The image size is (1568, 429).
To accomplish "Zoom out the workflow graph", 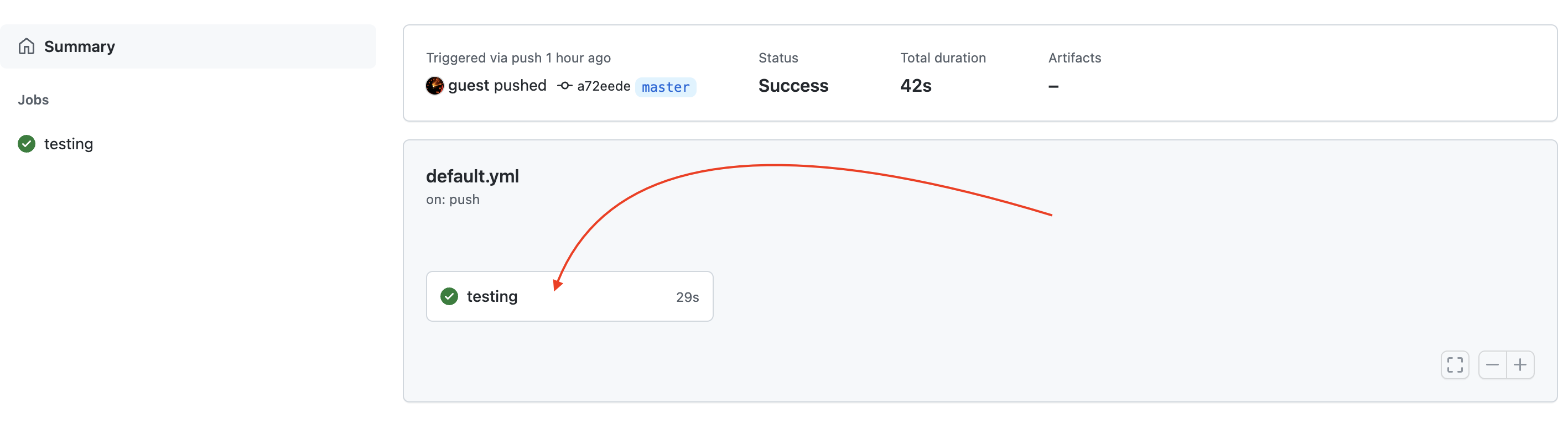I will click(x=1491, y=364).
